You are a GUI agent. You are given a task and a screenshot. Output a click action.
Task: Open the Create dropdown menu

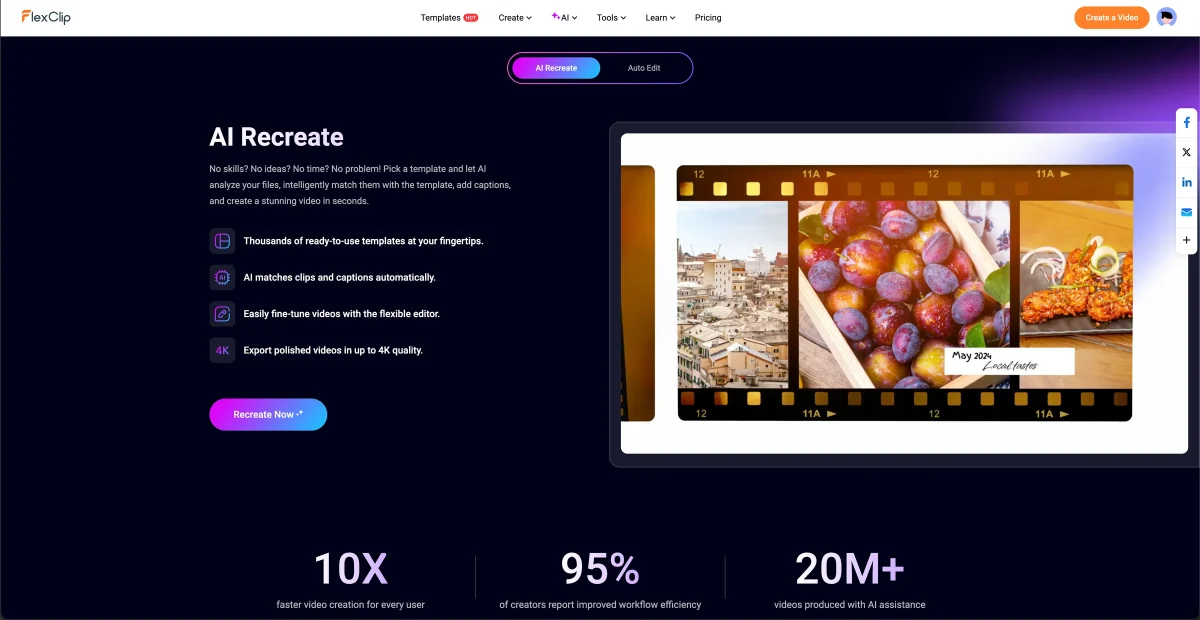pos(514,17)
